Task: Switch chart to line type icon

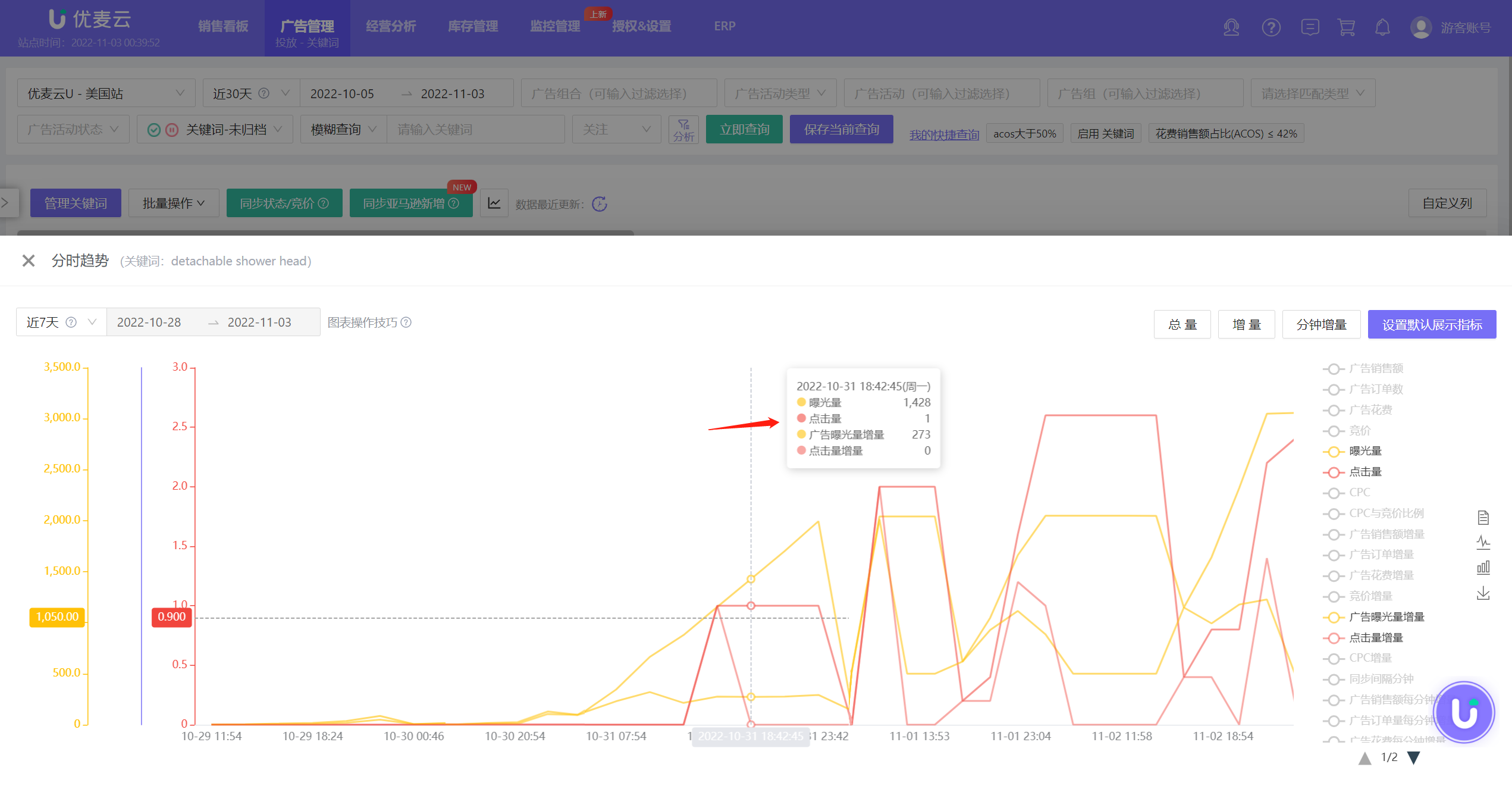Action: tap(1483, 542)
